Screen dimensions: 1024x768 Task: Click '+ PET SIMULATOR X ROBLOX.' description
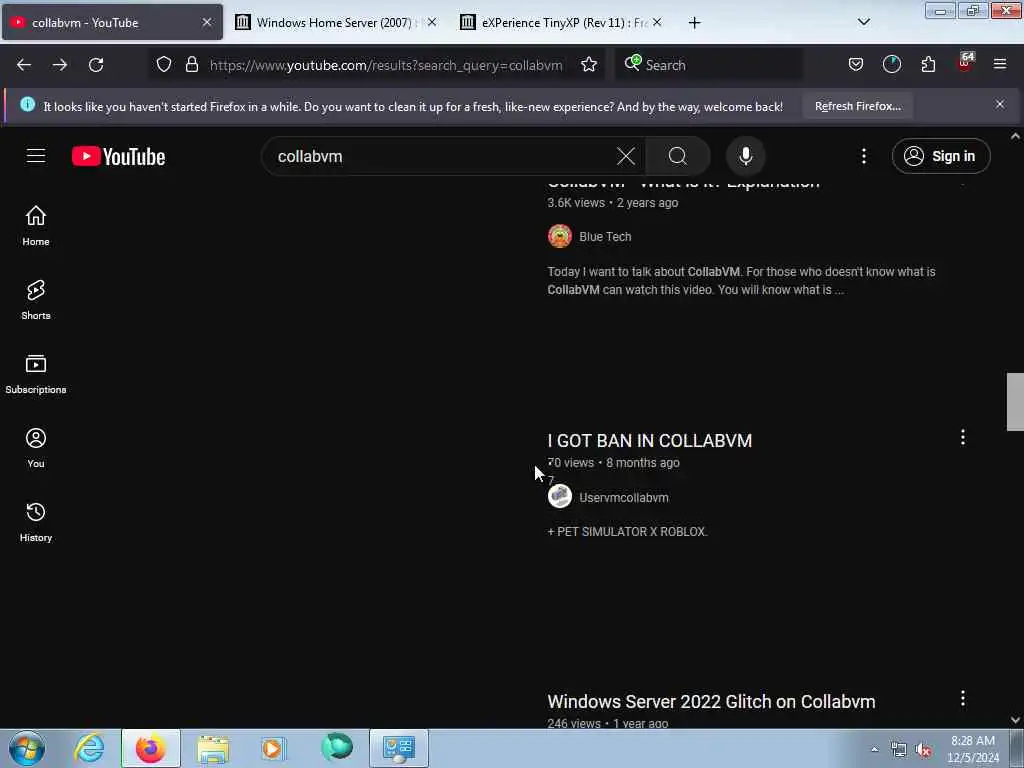pyautogui.click(x=627, y=532)
